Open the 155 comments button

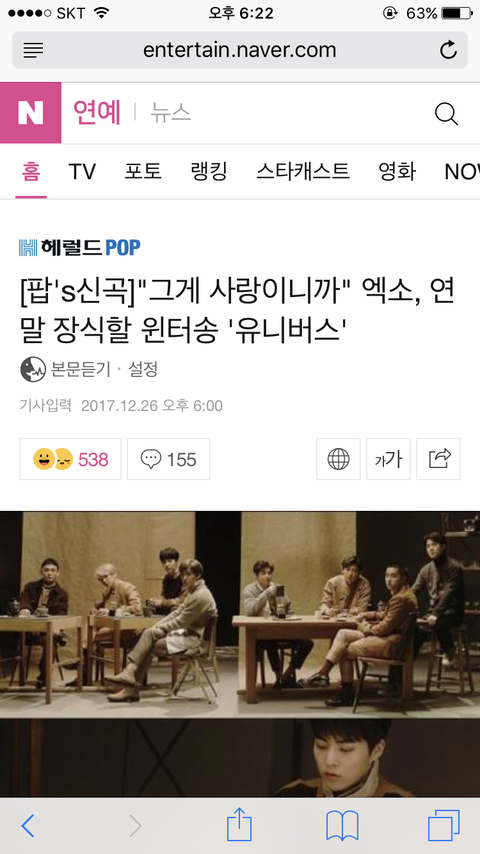(x=169, y=459)
